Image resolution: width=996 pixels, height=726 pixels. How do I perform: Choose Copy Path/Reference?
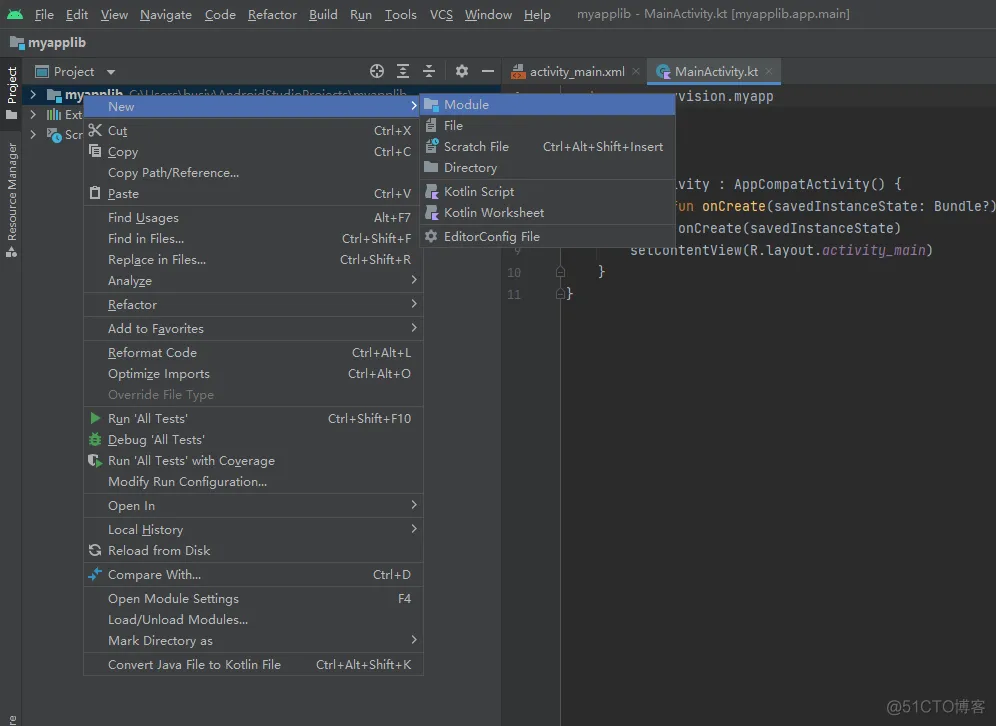[253, 172]
